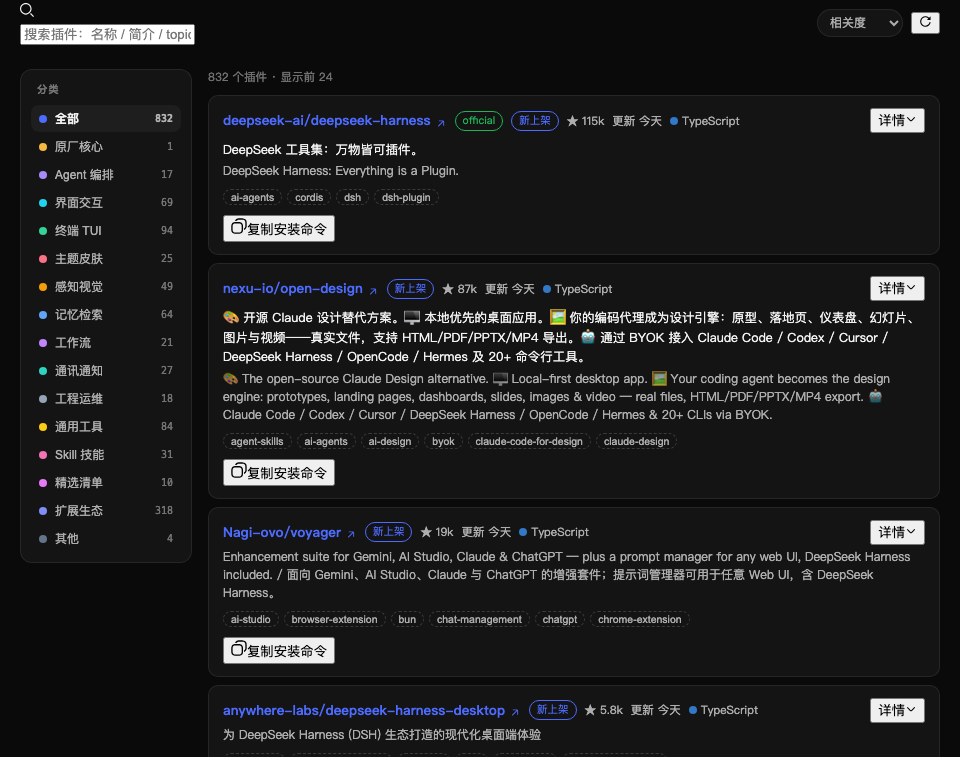Click the 新上架 badge on deepseek-harness-desktop
The image size is (960, 757).
[x=552, y=710]
